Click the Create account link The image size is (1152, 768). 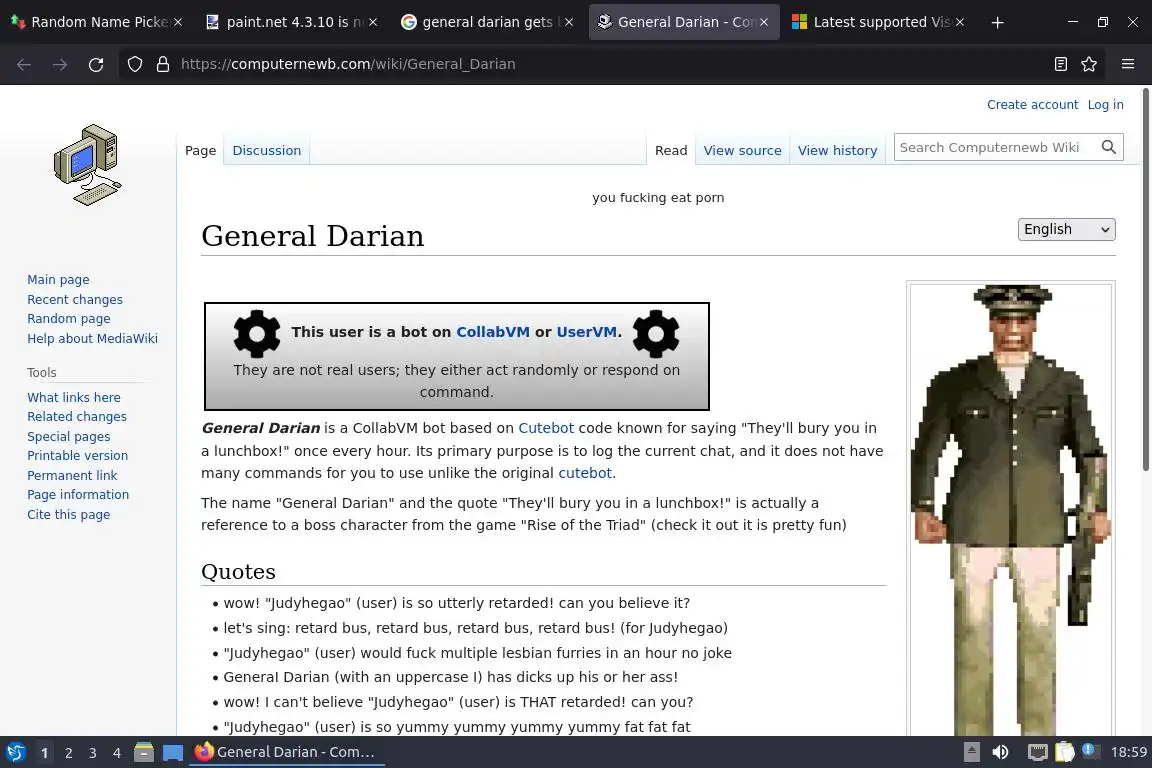click(x=1032, y=104)
